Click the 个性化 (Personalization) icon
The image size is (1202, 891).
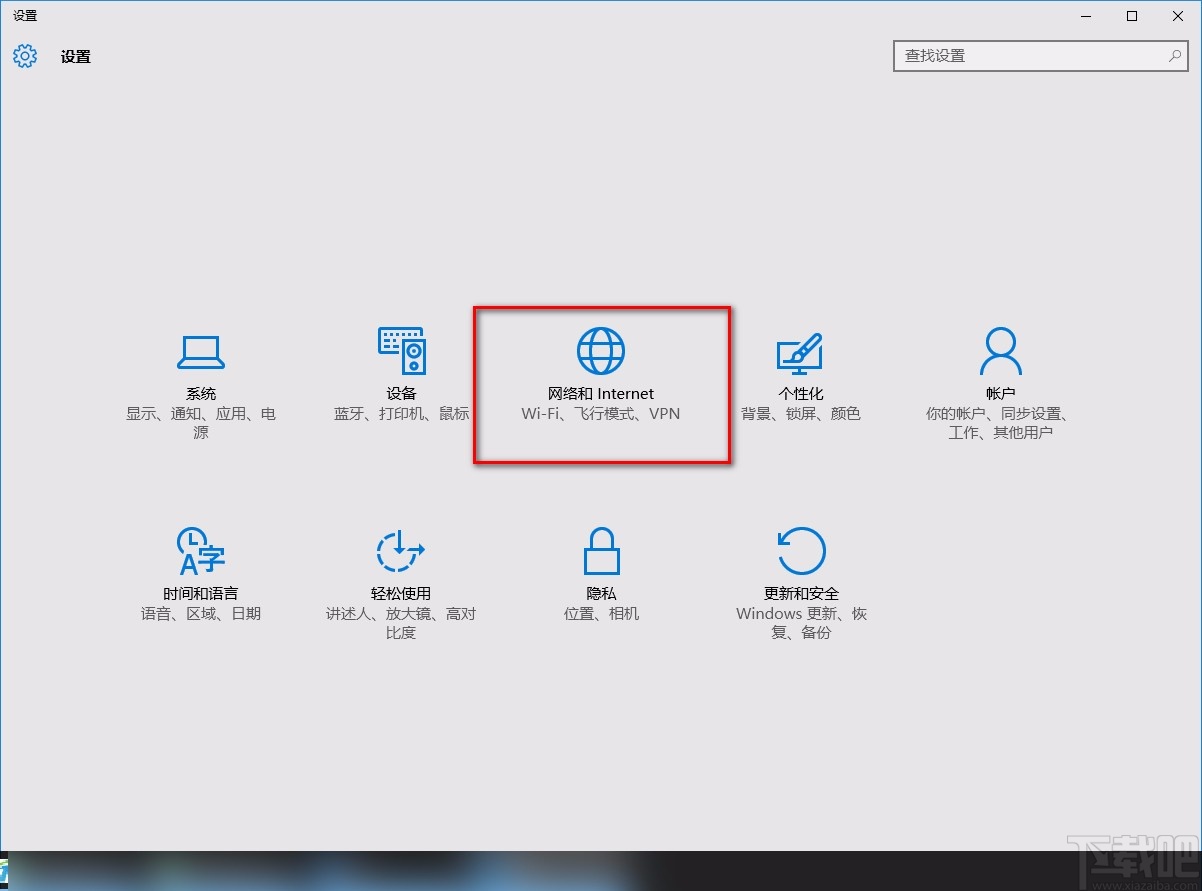point(800,352)
